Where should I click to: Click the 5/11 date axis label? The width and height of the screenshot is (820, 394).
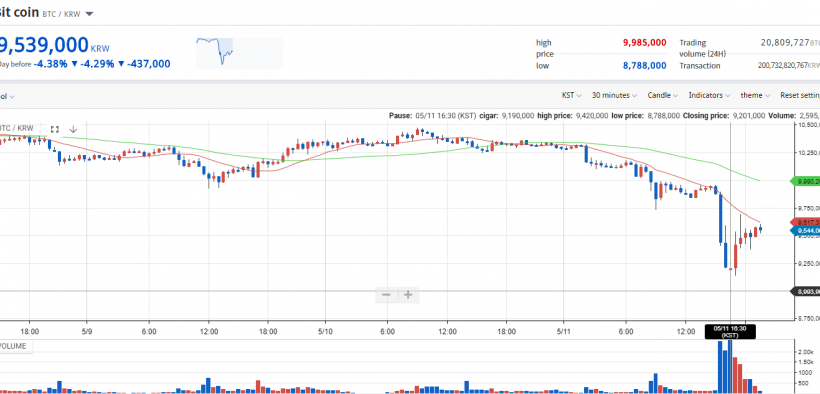point(563,332)
